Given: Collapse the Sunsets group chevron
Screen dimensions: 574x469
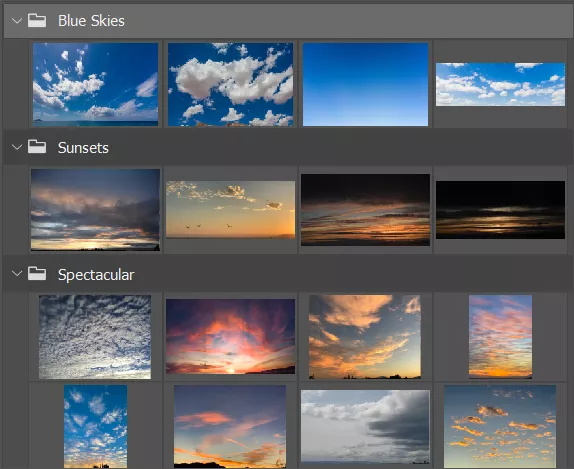Looking at the screenshot, I should [17, 147].
